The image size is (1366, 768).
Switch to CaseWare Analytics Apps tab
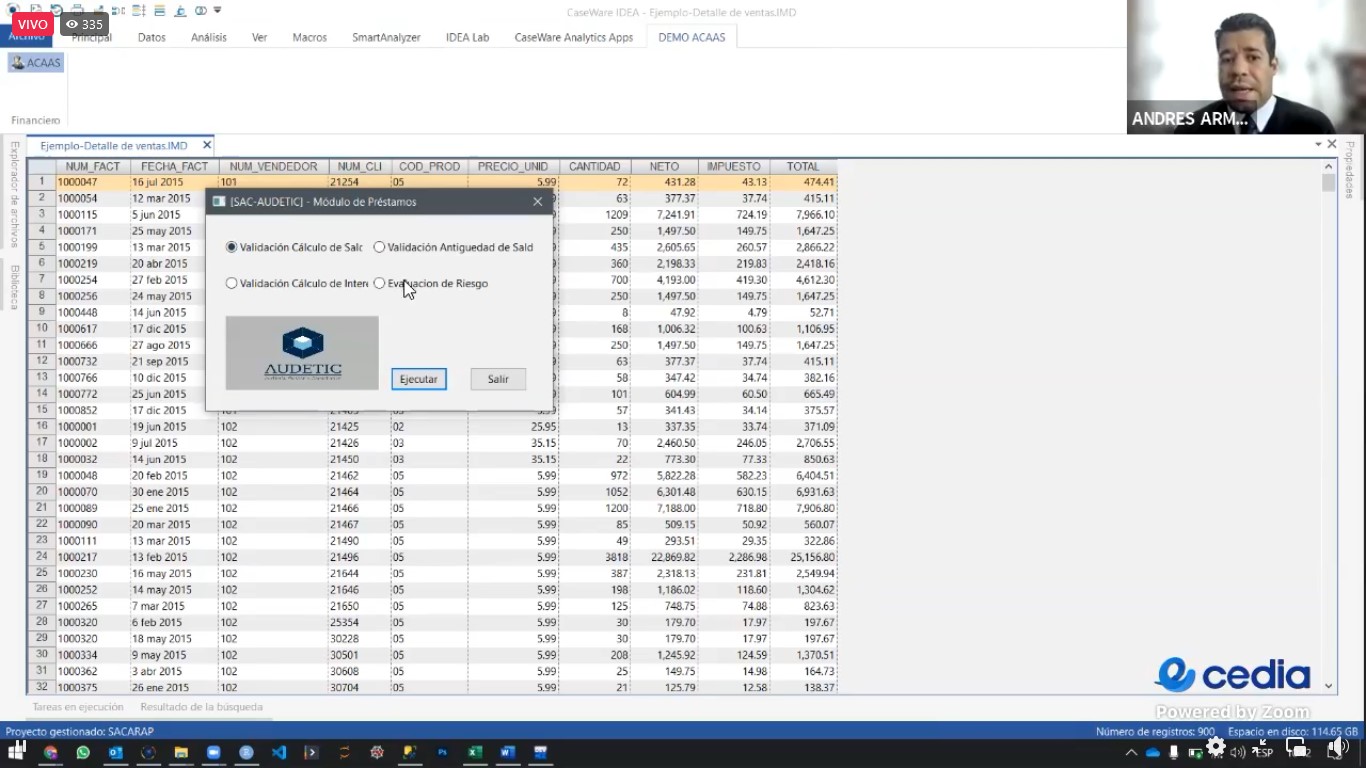pyautogui.click(x=574, y=37)
